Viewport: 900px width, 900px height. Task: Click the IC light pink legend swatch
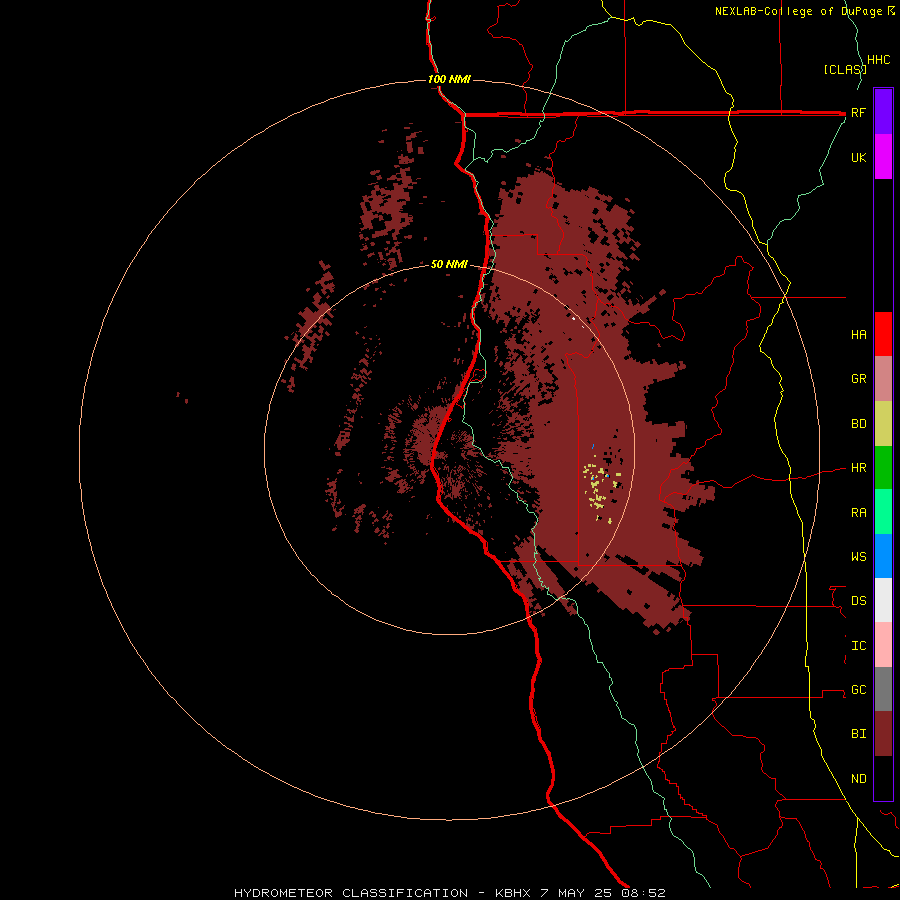[883, 645]
